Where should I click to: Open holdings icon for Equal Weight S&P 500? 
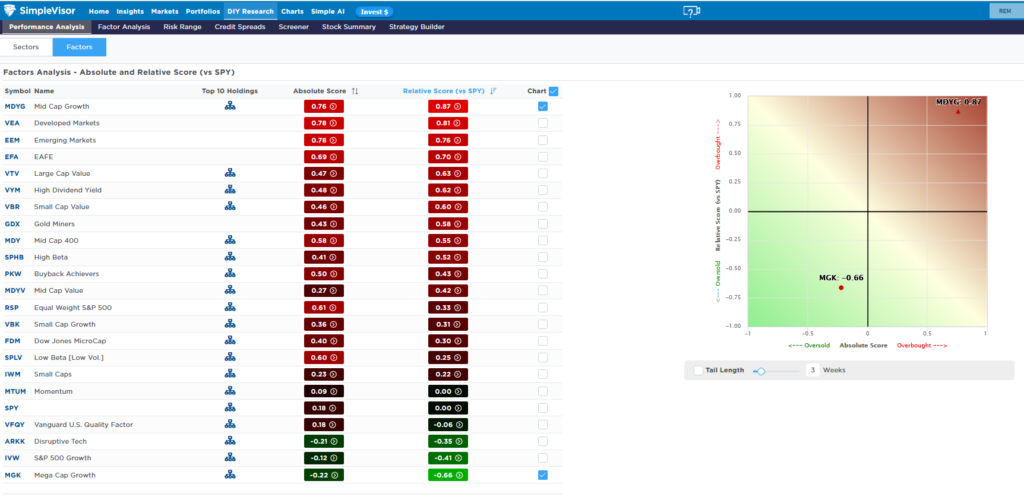click(x=229, y=307)
